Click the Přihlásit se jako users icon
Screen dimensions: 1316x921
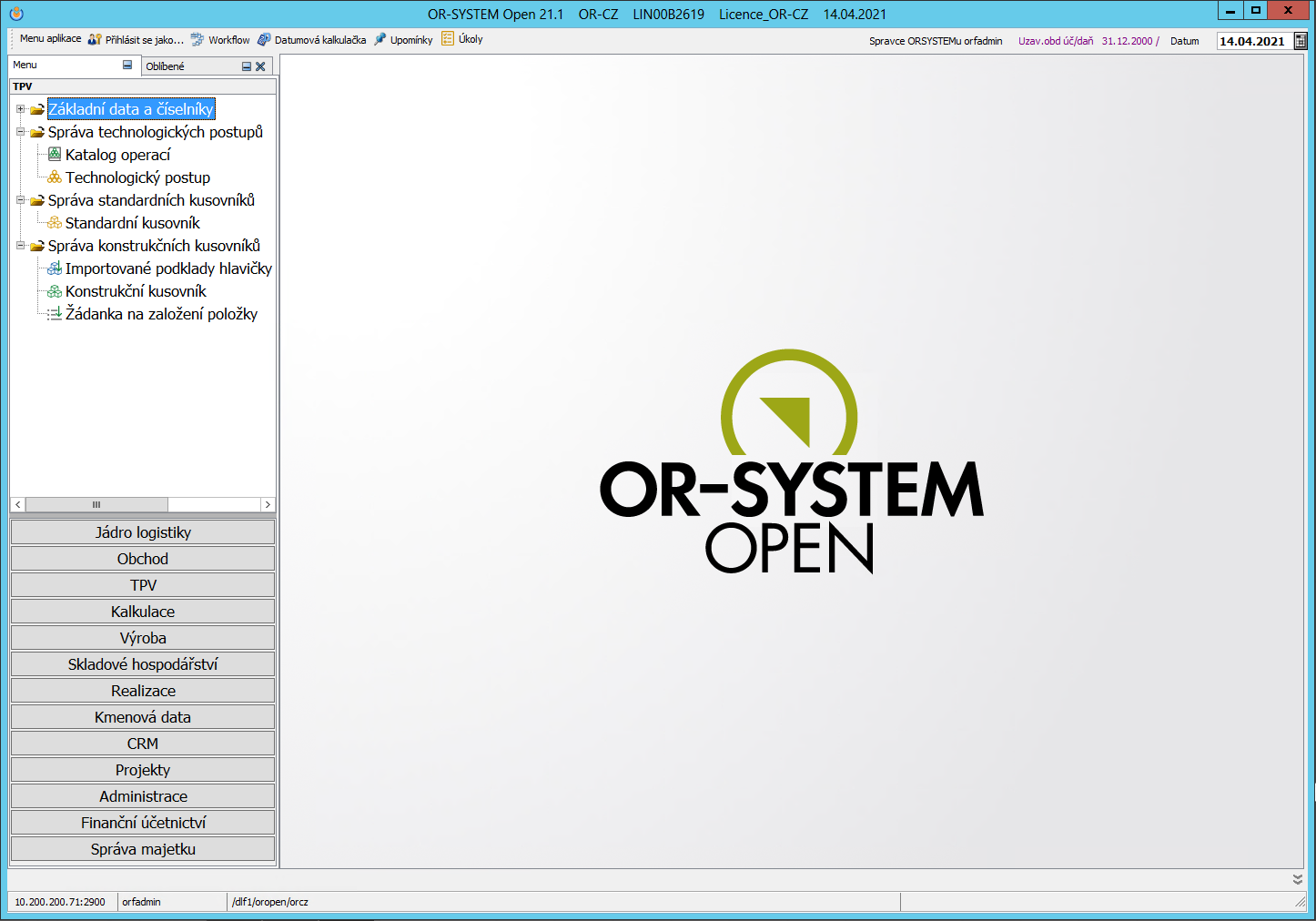(95, 40)
